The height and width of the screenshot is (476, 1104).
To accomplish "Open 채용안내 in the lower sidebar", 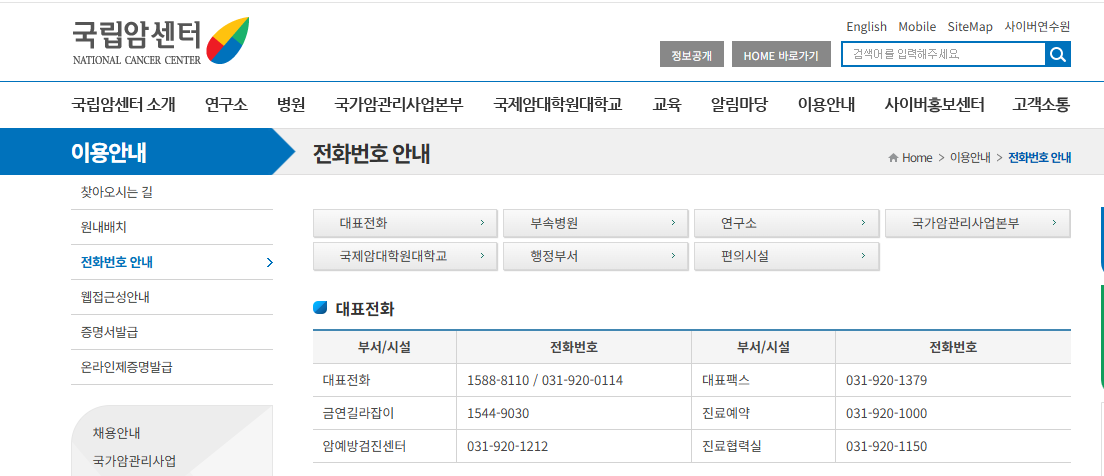I will 116,433.
